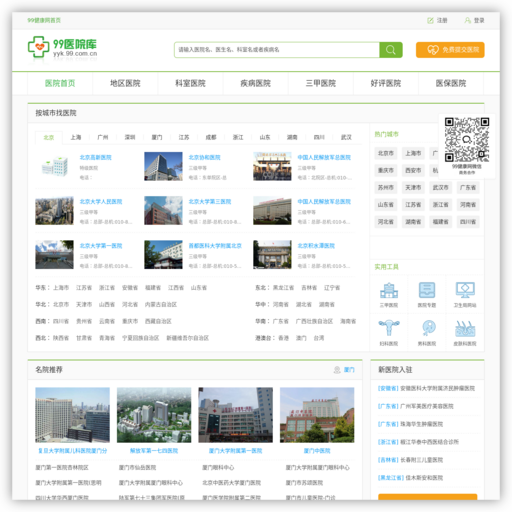The height and width of the screenshot is (512, 512).
Task: Click 香港 in the 港澳台 row
Action: [x=283, y=338]
